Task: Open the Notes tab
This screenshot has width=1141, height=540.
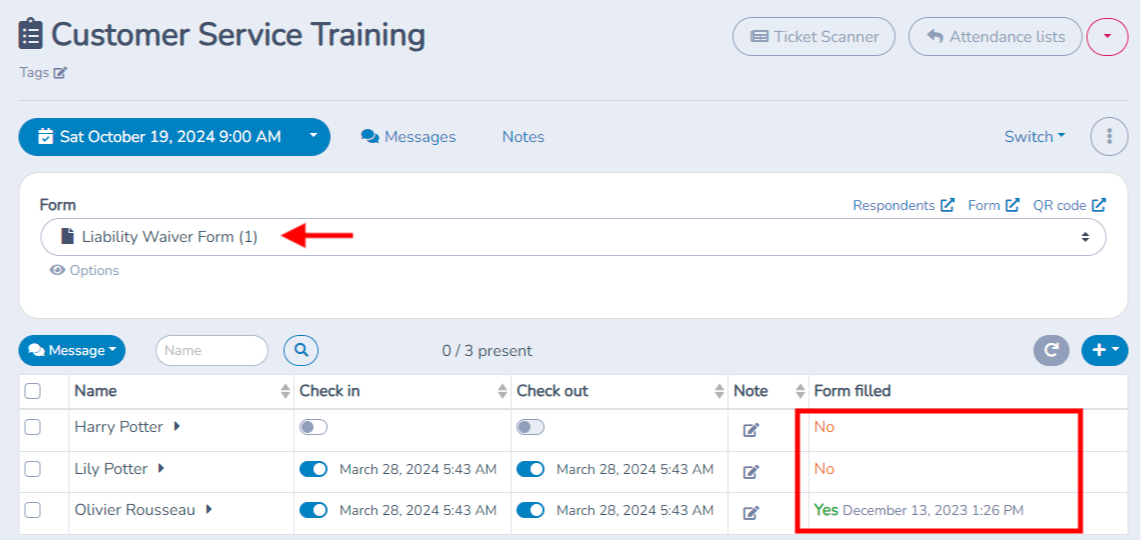Action: pyautogui.click(x=523, y=137)
